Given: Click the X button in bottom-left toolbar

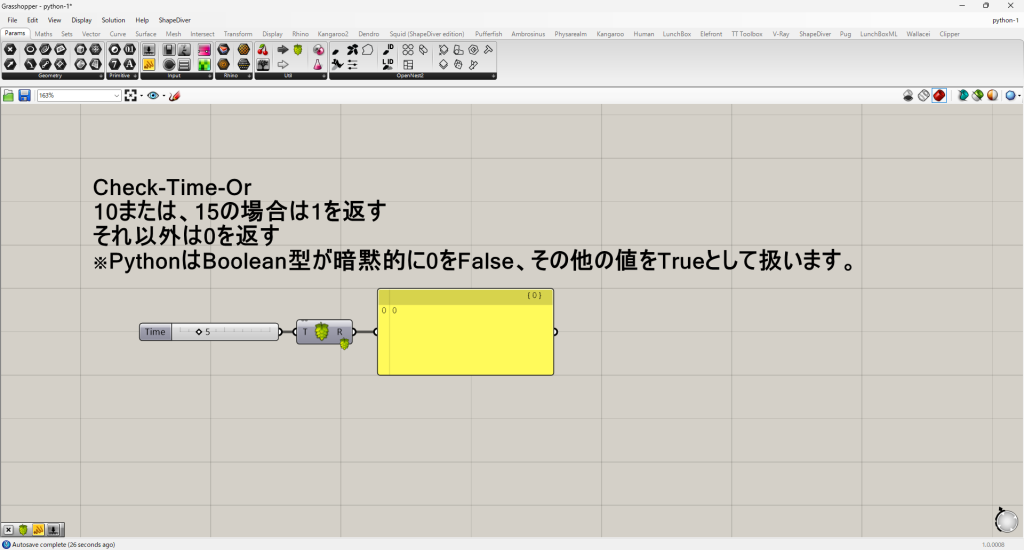Looking at the screenshot, I should (x=8, y=530).
